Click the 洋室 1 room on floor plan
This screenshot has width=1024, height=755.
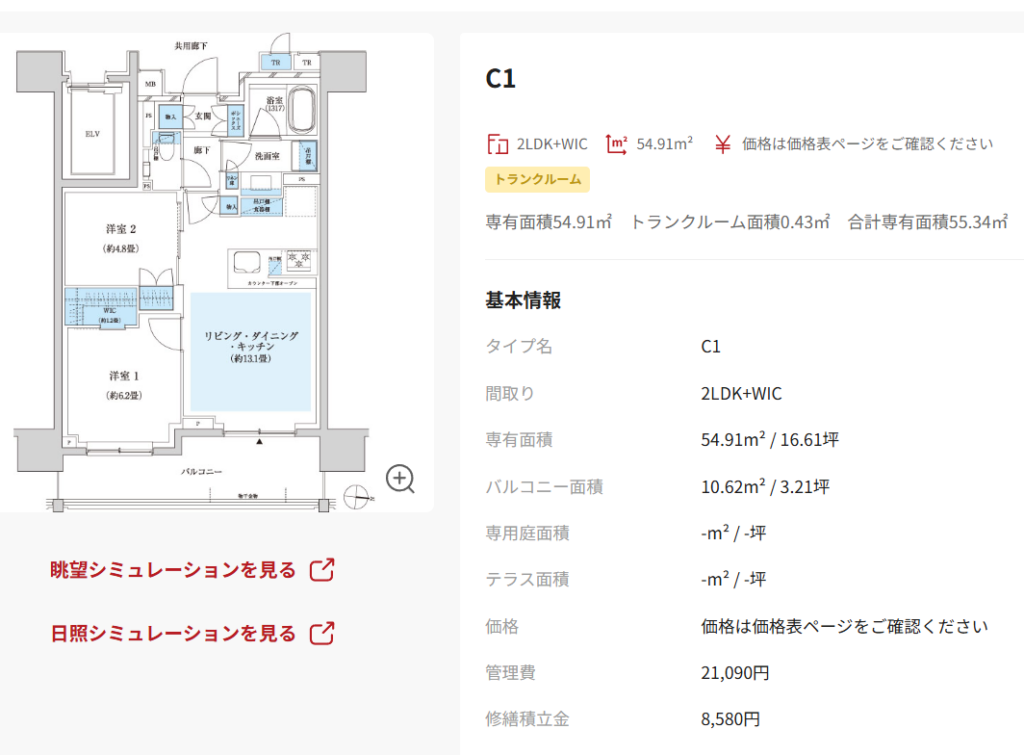[x=124, y=385]
